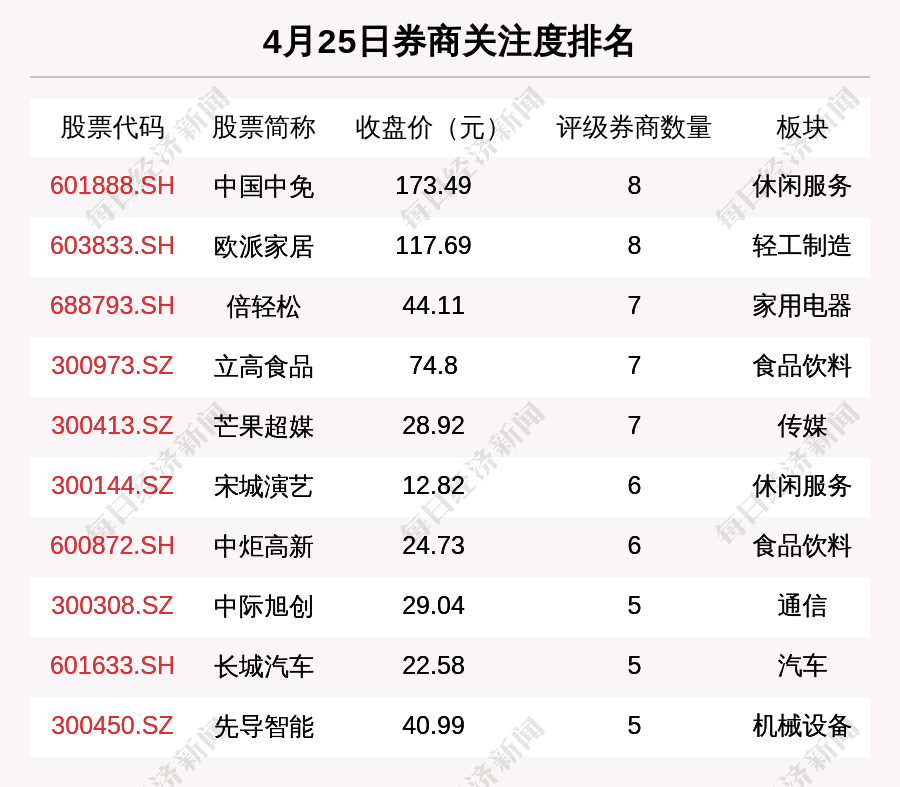Select stock name 倍轻松

click(263, 306)
